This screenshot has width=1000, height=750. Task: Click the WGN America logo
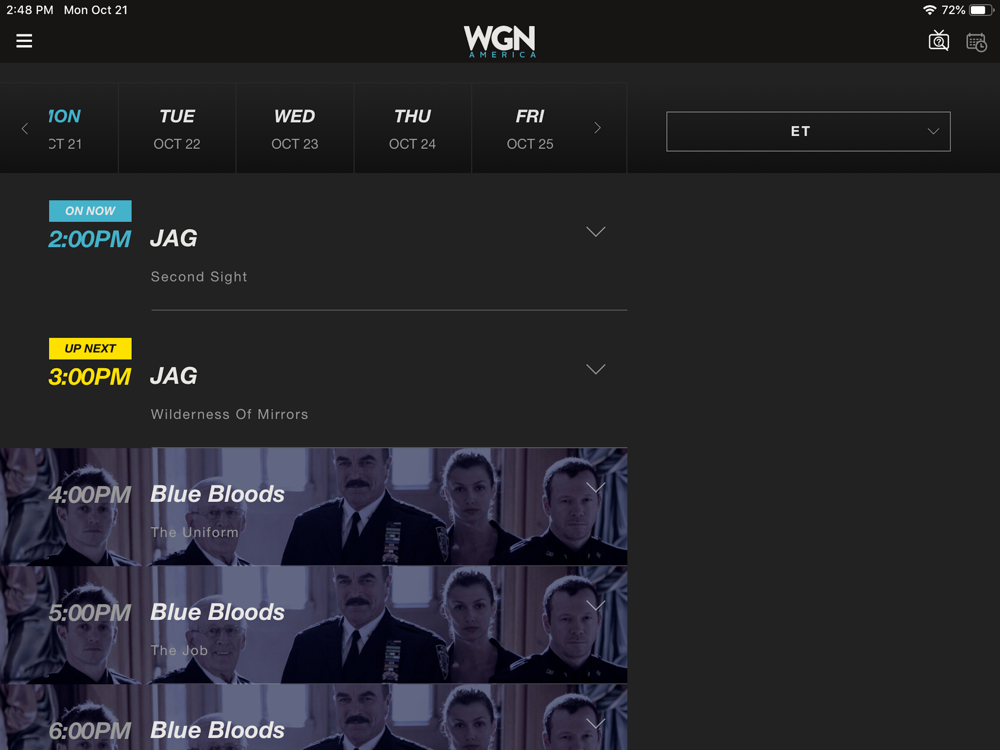click(499, 41)
